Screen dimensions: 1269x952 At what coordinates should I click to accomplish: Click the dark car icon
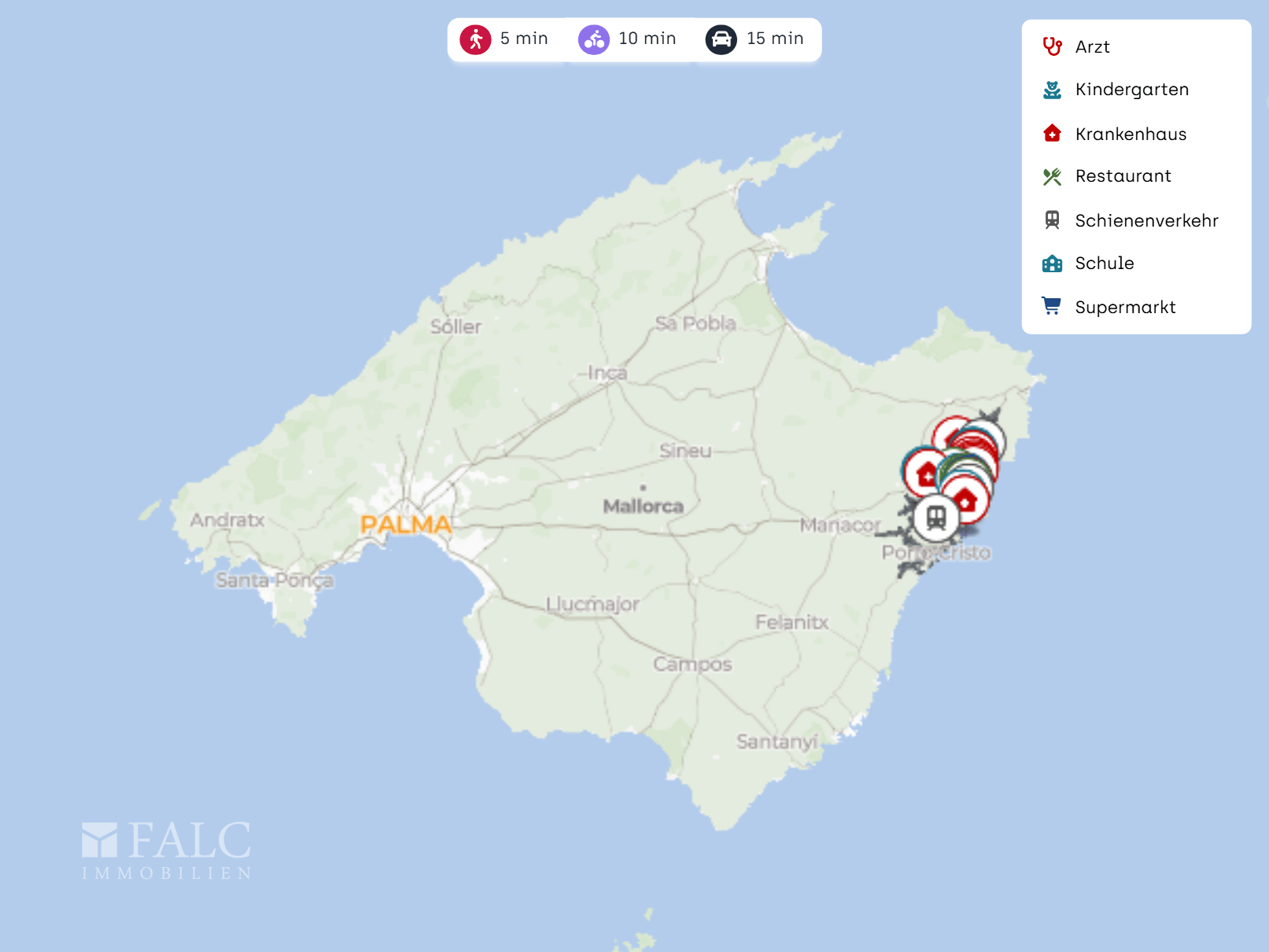(721, 39)
